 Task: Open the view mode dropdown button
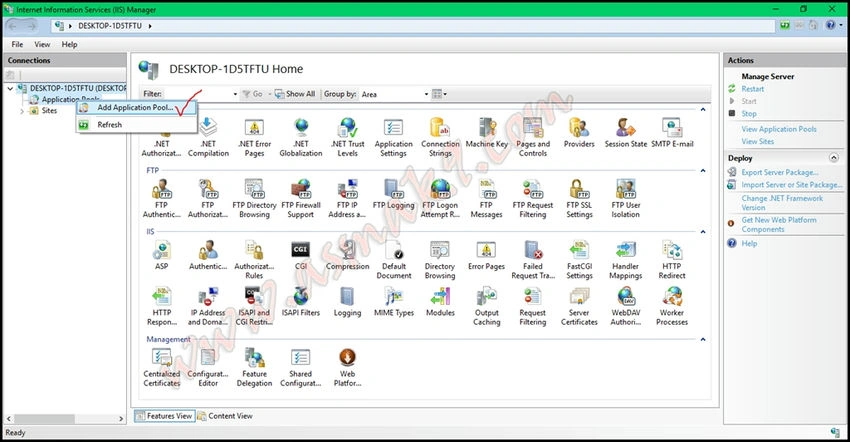coord(440,94)
